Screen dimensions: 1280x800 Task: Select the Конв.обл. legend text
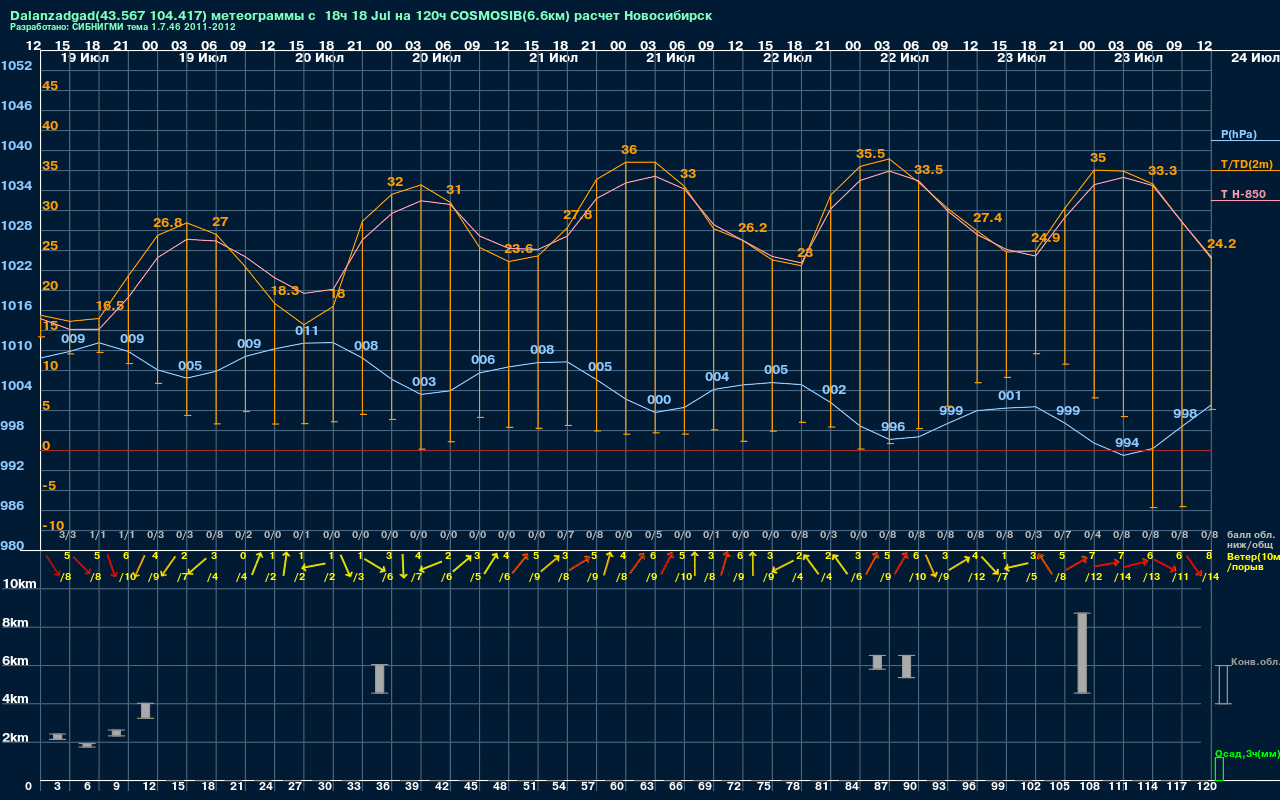pos(1254,662)
